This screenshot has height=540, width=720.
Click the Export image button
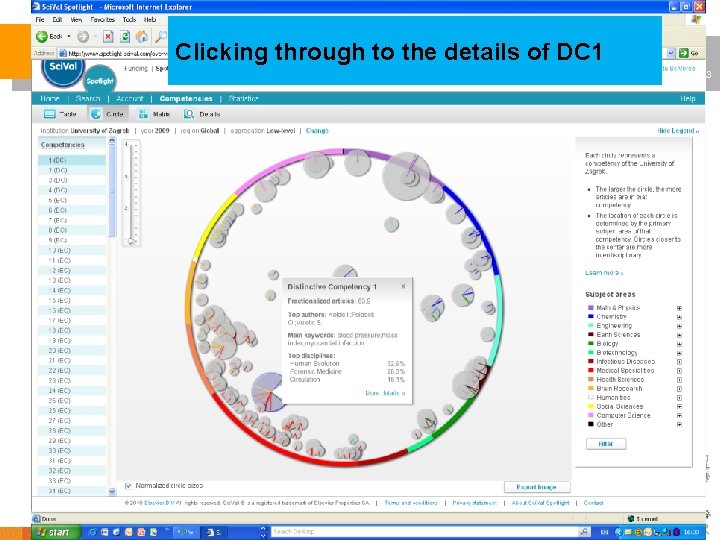[537, 487]
